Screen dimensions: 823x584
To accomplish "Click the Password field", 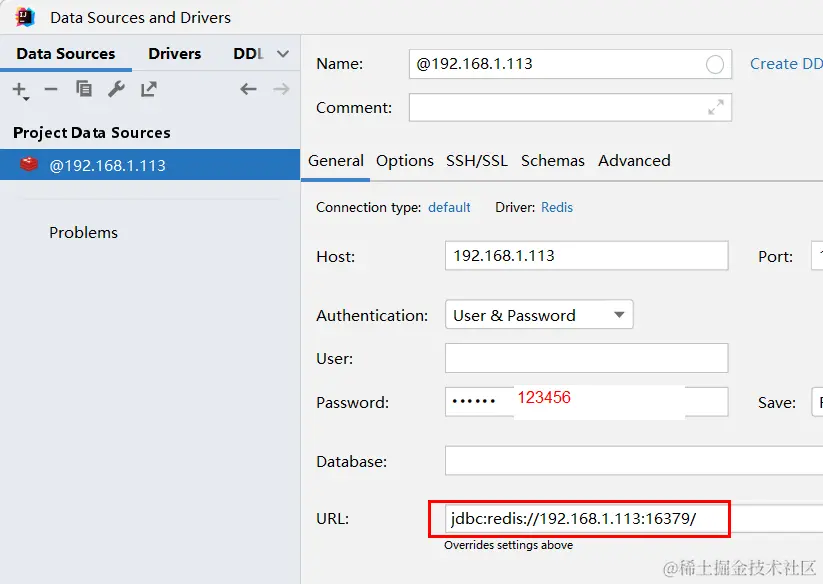I will 586,402.
